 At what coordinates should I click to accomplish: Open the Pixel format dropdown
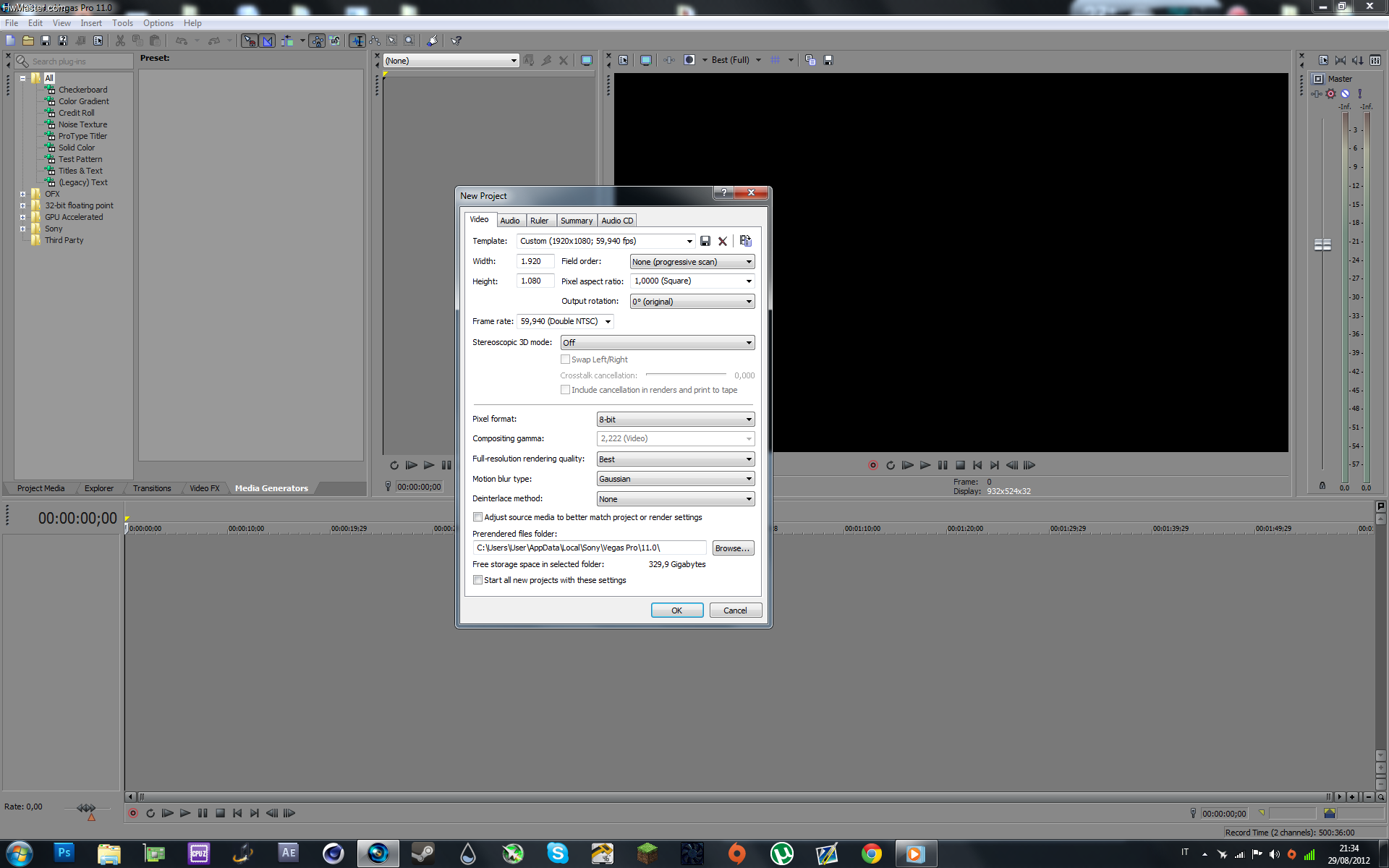(676, 420)
